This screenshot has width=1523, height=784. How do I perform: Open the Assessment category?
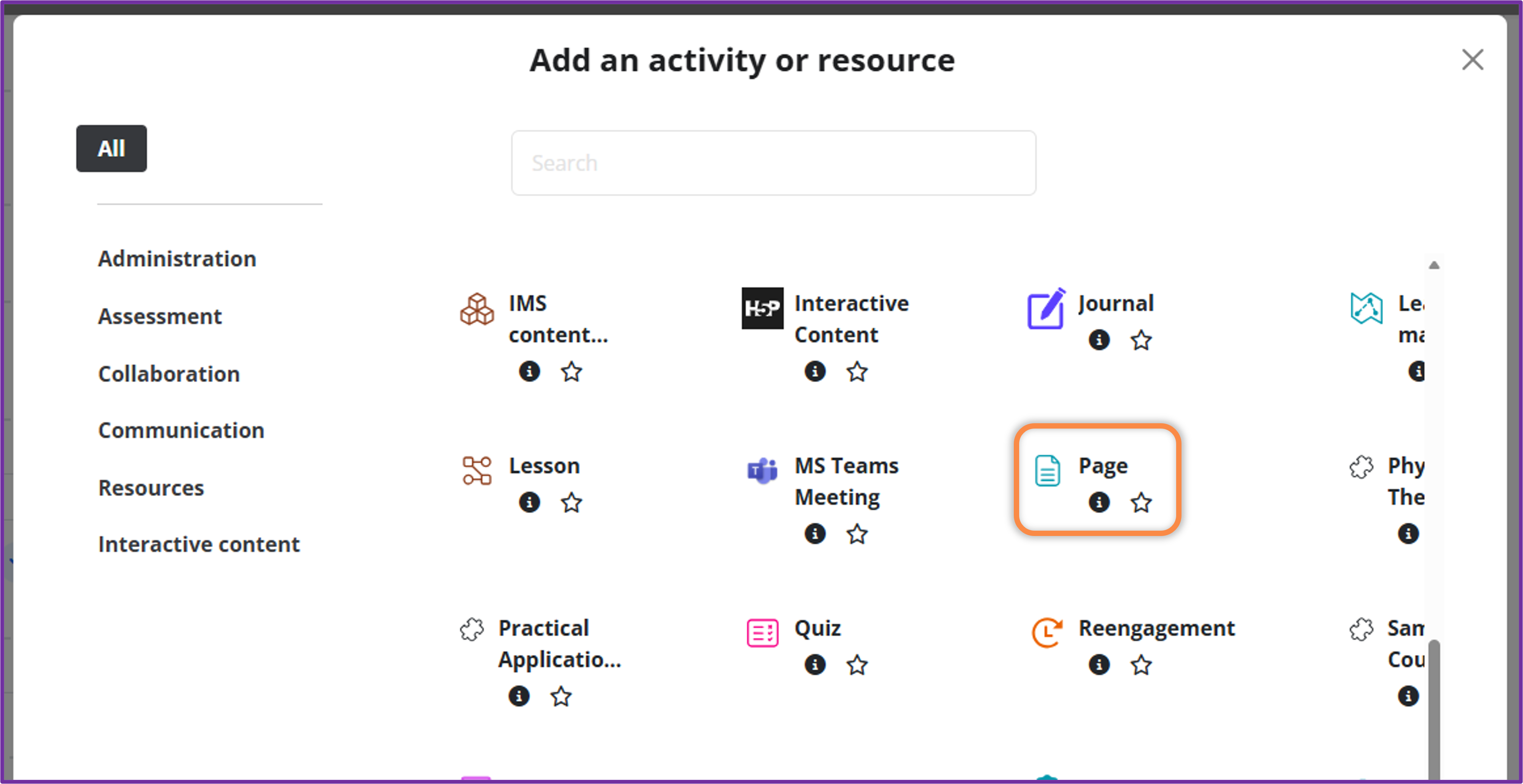click(160, 316)
